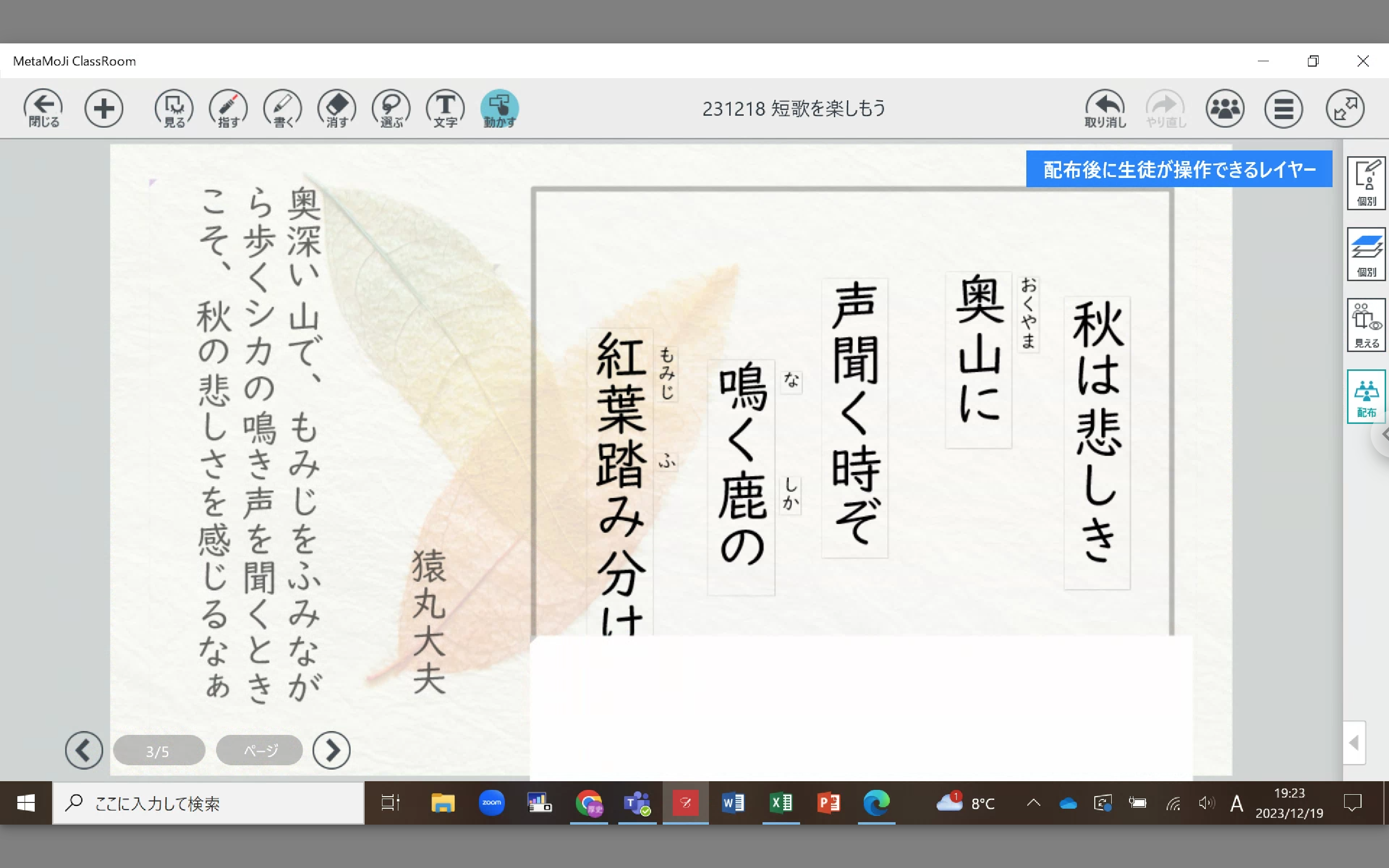The image size is (1389, 868).
Task: Select the 見る view mode tool
Action: (x=174, y=108)
